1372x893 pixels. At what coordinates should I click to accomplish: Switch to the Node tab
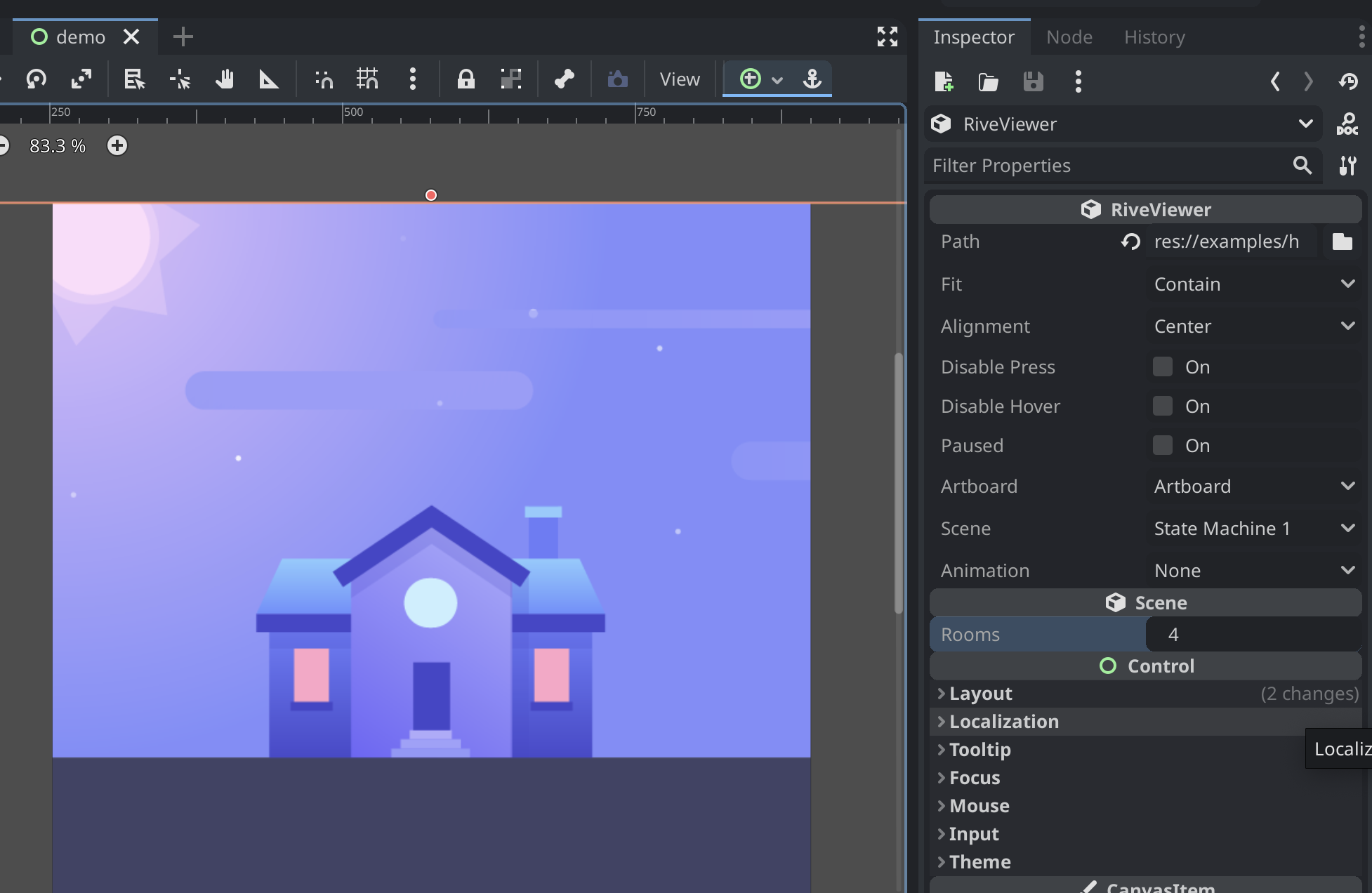point(1067,36)
